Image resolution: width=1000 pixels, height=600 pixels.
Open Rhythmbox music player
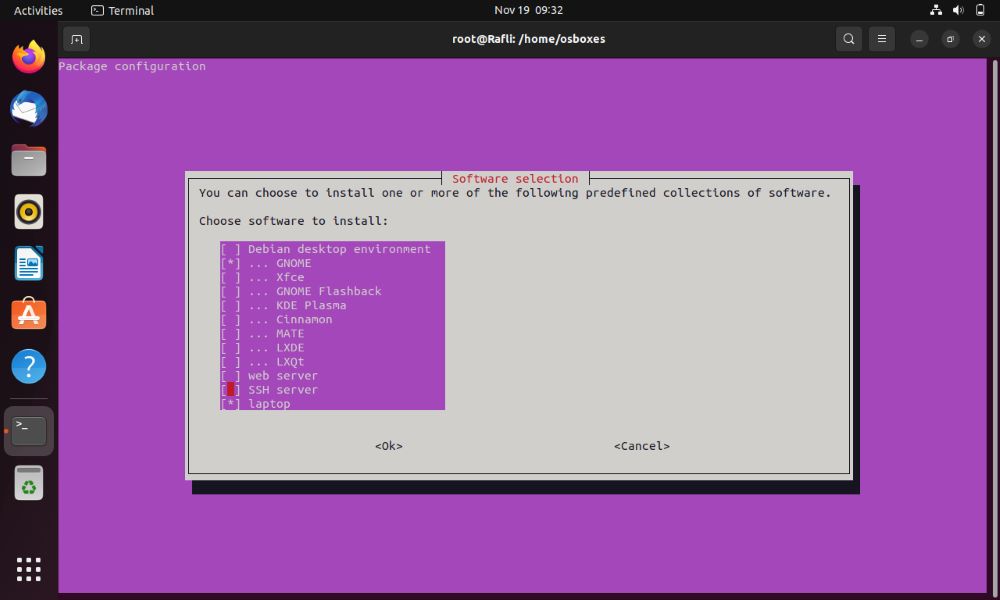tap(29, 212)
